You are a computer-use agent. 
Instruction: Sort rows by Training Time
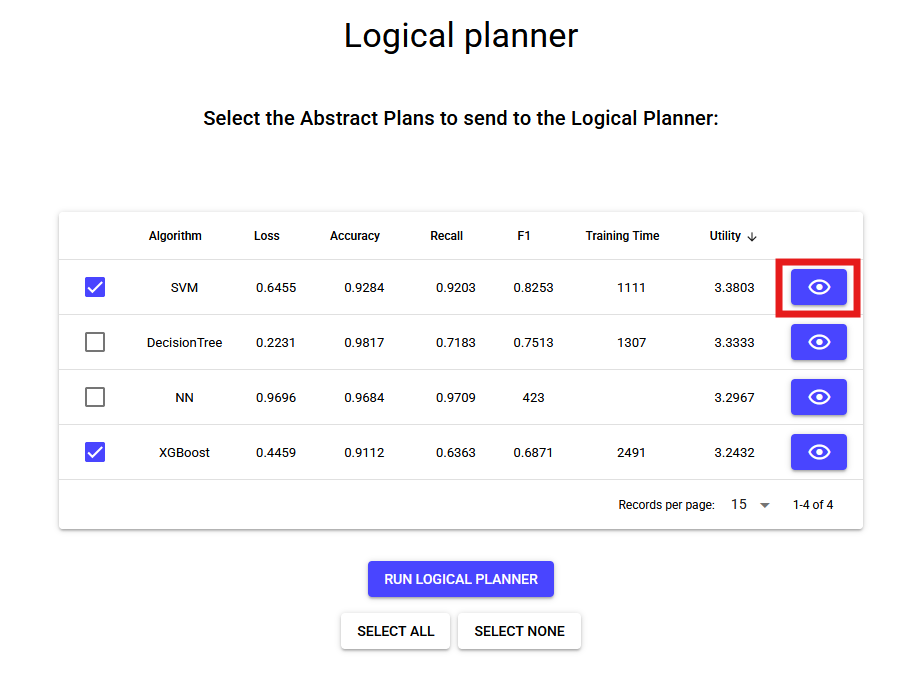pos(622,236)
